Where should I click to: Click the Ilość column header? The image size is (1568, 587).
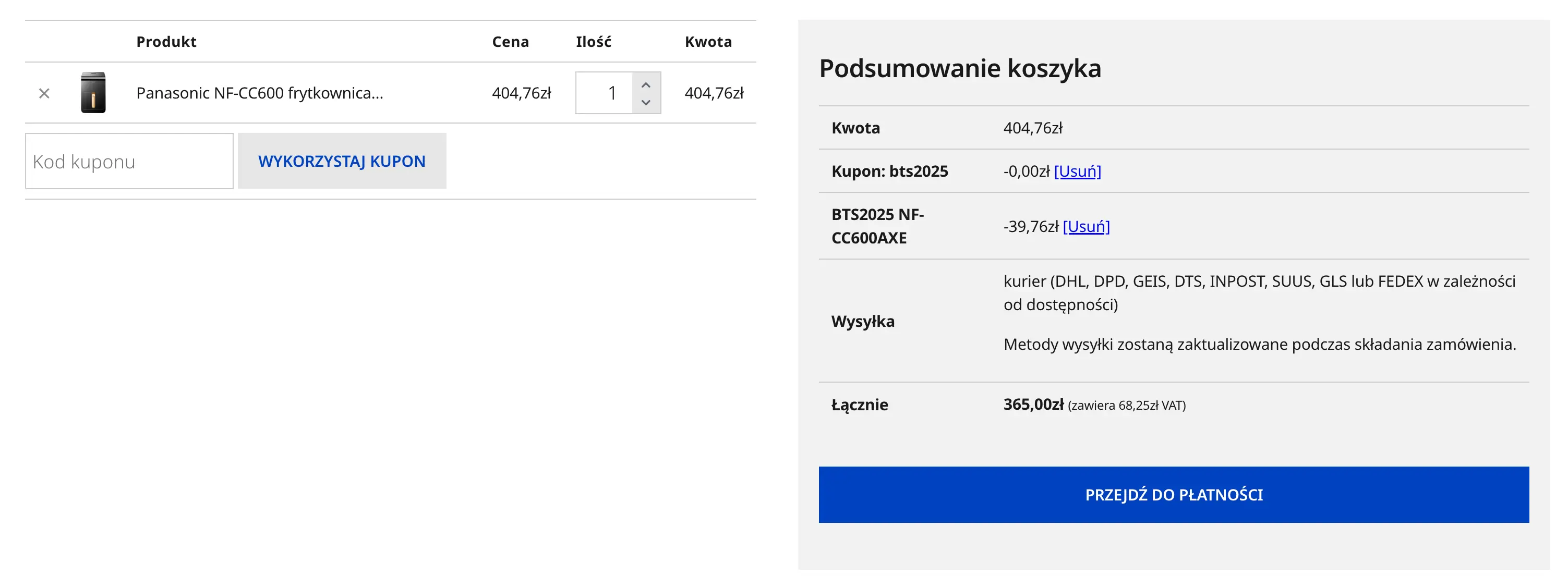(x=593, y=42)
